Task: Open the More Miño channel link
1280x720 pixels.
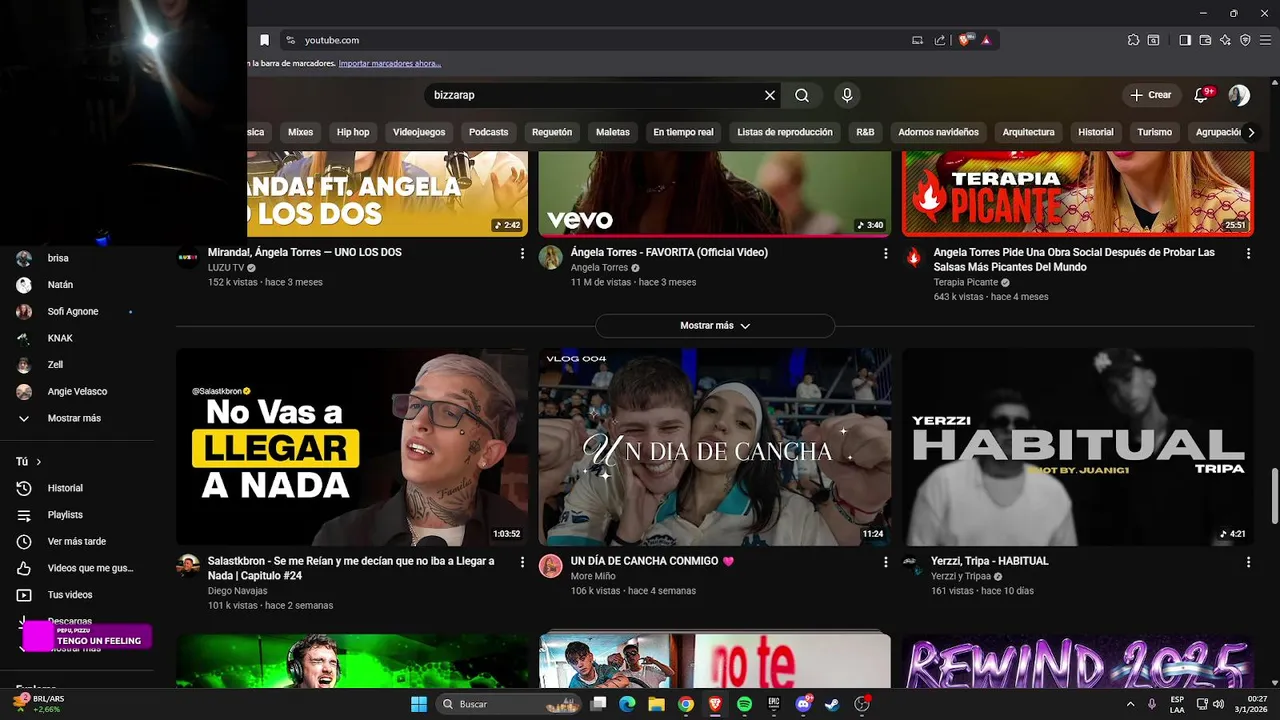Action: click(593, 576)
